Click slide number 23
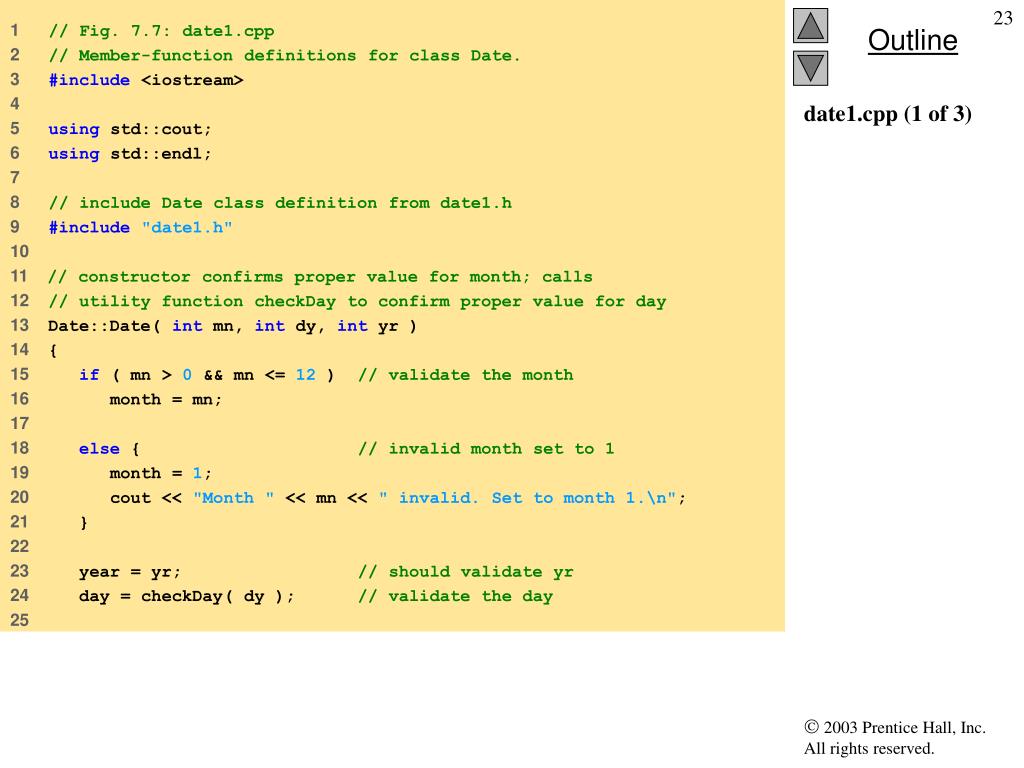 pyautogui.click(x=1002, y=18)
